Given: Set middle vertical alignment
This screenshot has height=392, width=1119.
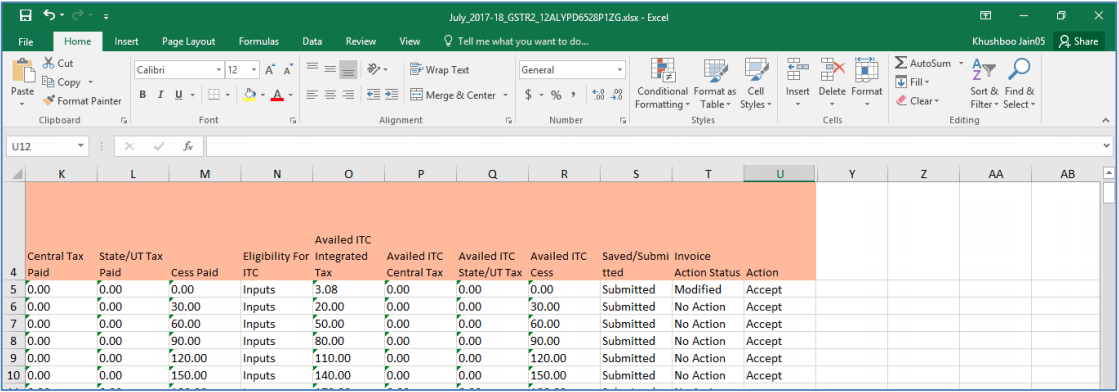Looking at the screenshot, I should point(330,69).
